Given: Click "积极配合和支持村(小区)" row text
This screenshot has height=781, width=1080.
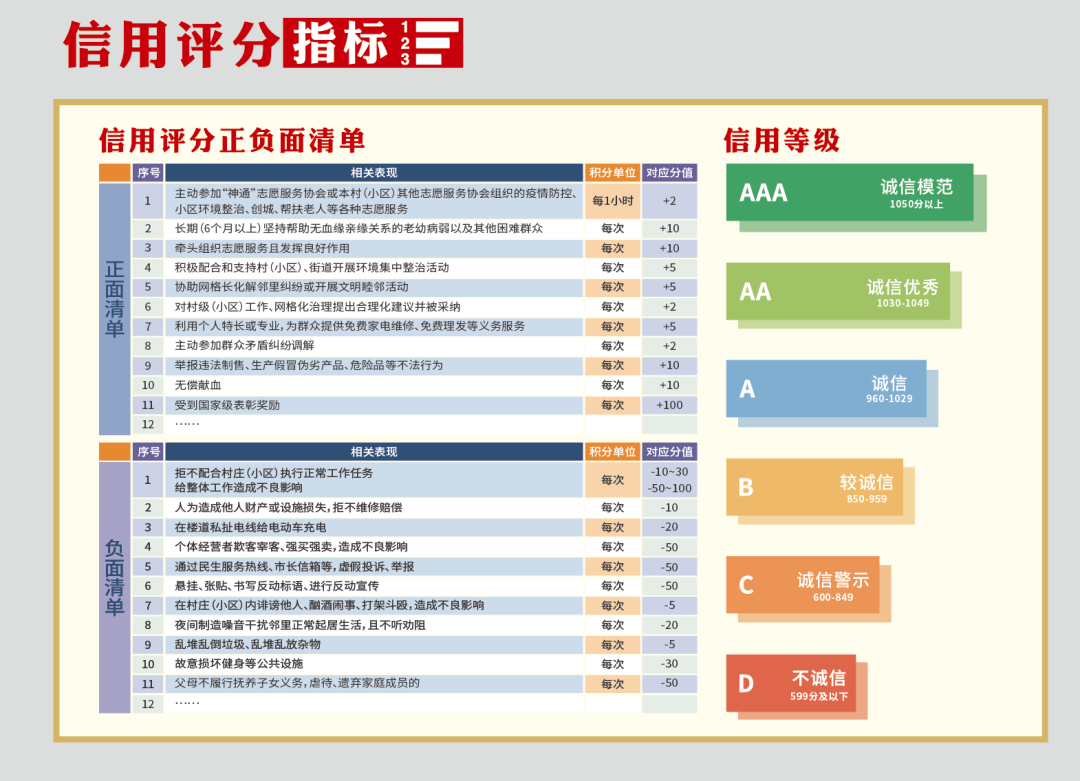Looking at the screenshot, I should click(311, 267).
